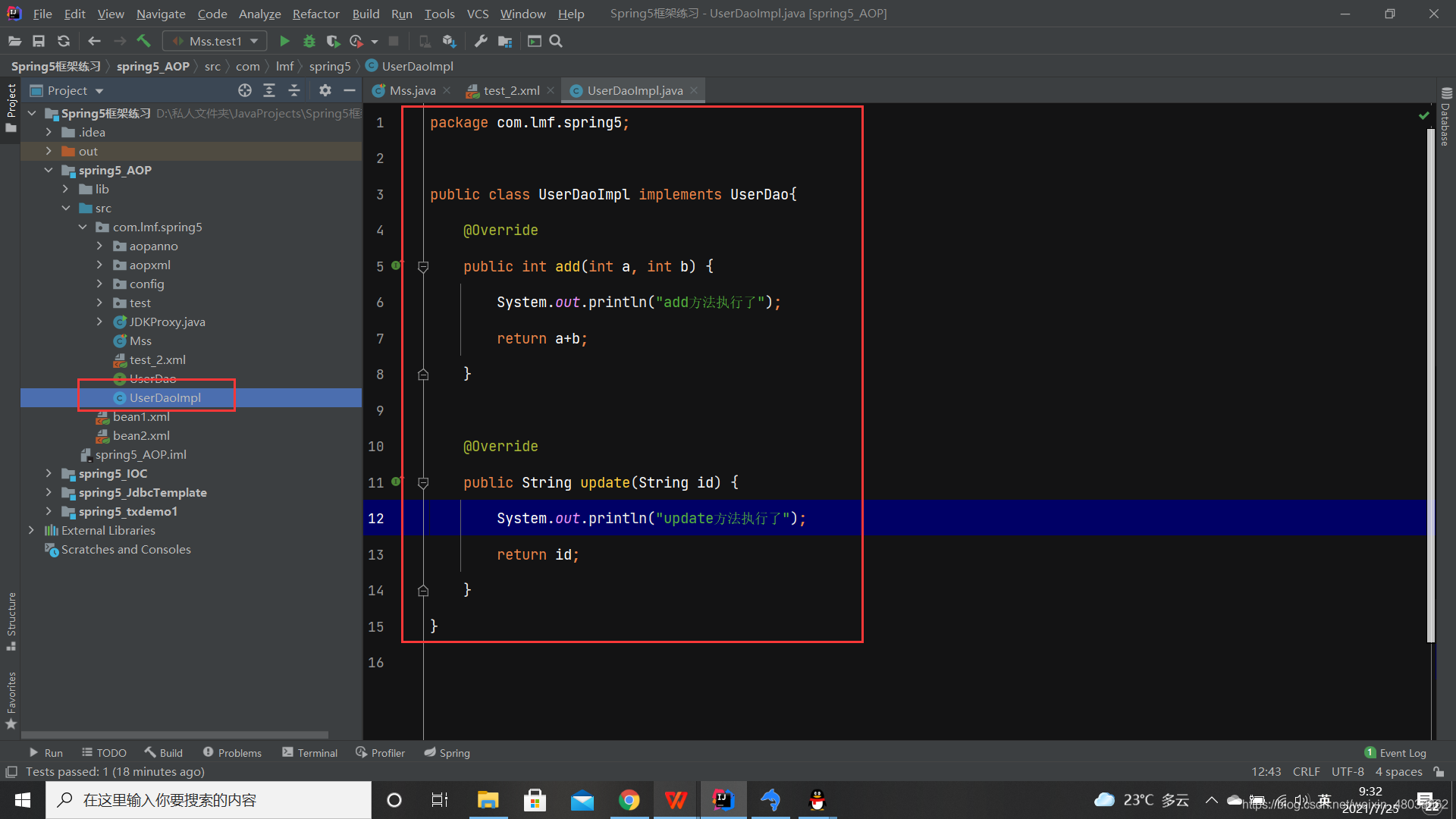Open the Database side panel
The width and height of the screenshot is (1456, 819).
pyautogui.click(x=1445, y=117)
